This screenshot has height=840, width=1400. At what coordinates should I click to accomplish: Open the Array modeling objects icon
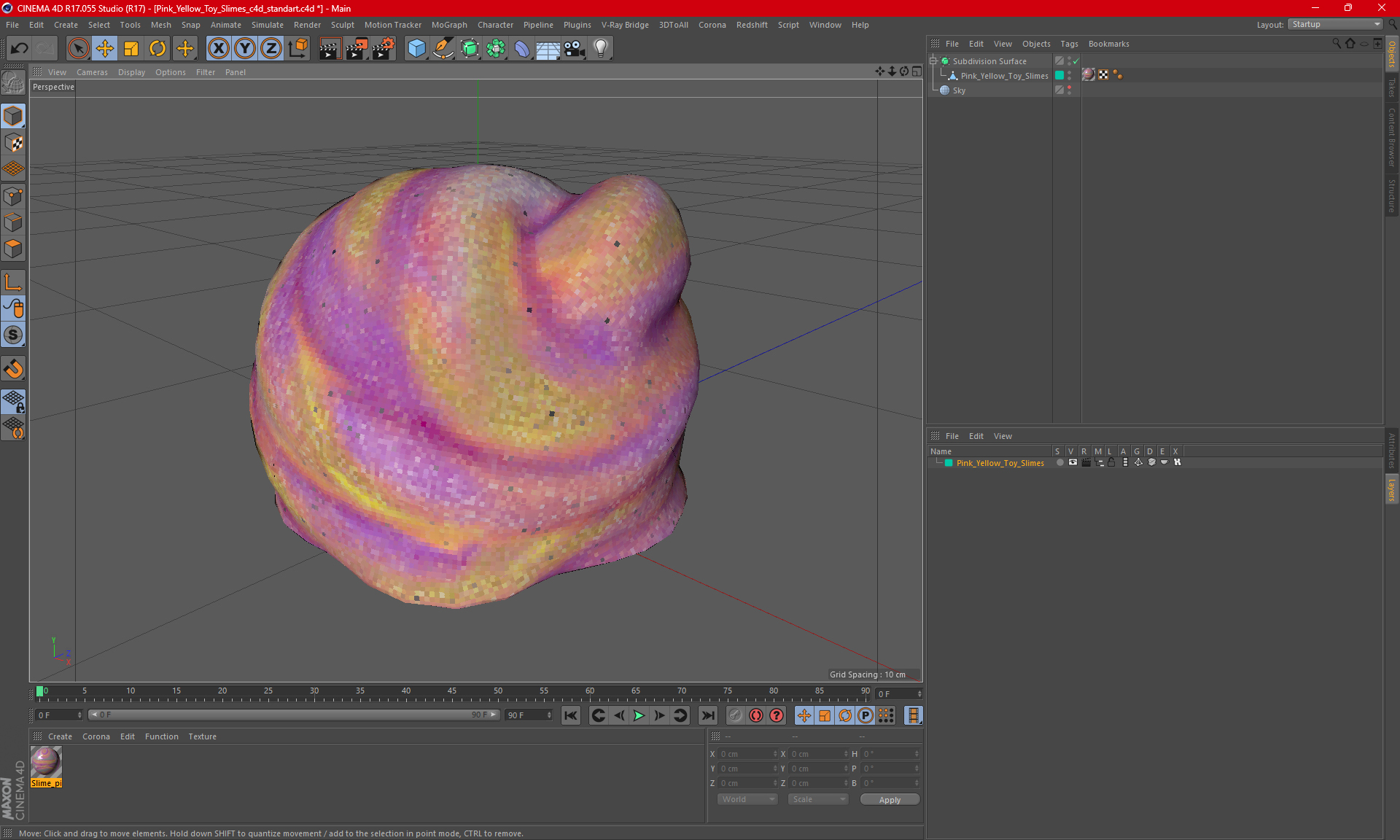(496, 48)
